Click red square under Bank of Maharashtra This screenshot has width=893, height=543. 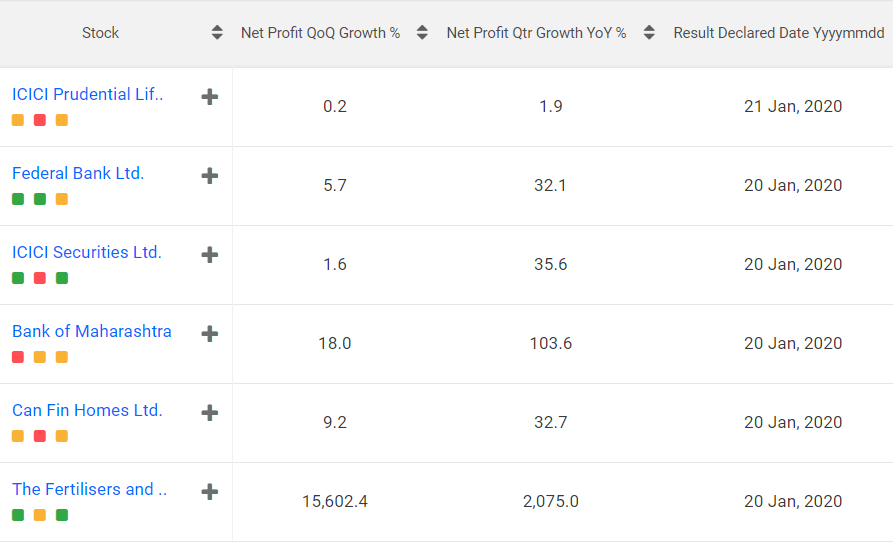pos(18,357)
